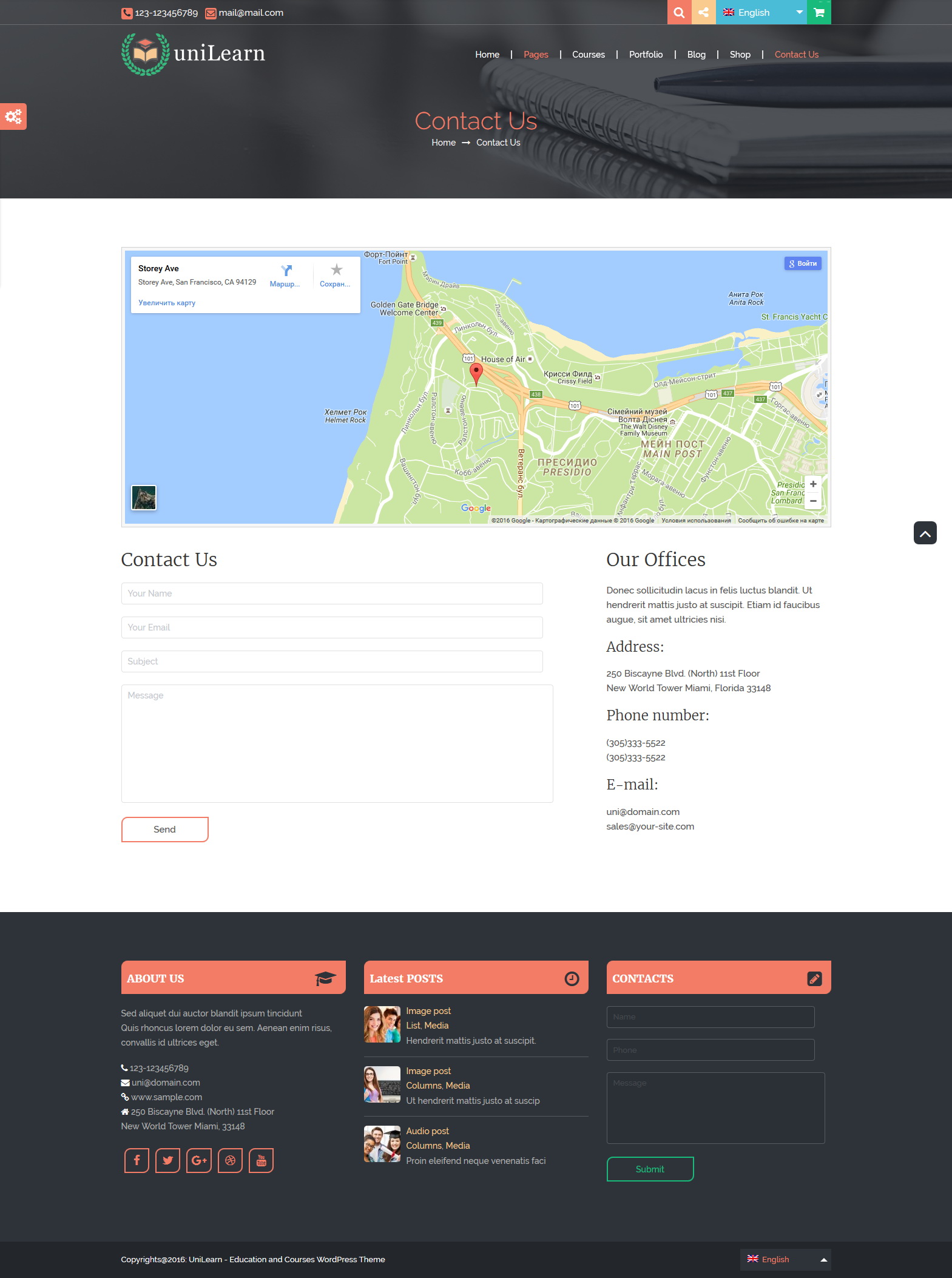Click the clock icon in Latest Posts

(x=572, y=978)
